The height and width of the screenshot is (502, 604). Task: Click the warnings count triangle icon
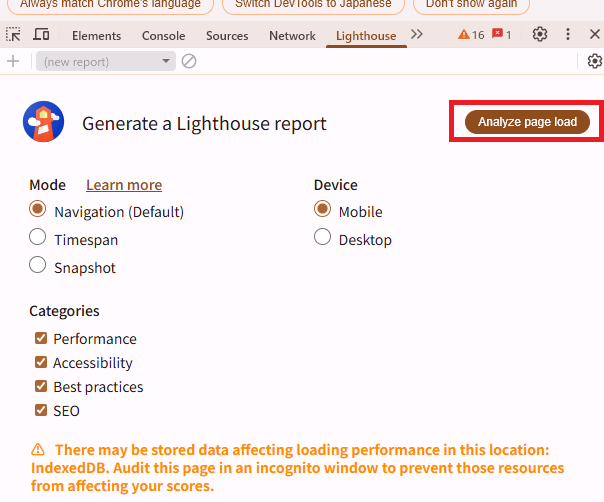point(464,35)
